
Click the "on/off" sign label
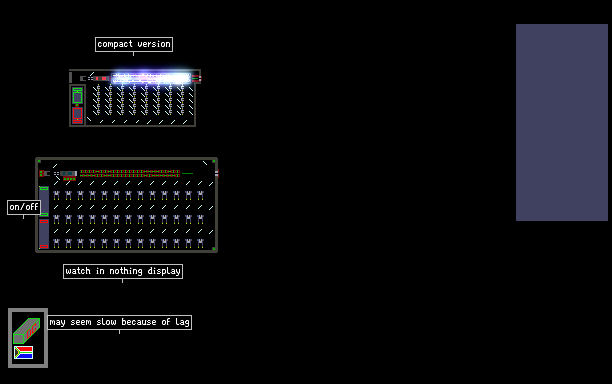pyautogui.click(x=24, y=207)
